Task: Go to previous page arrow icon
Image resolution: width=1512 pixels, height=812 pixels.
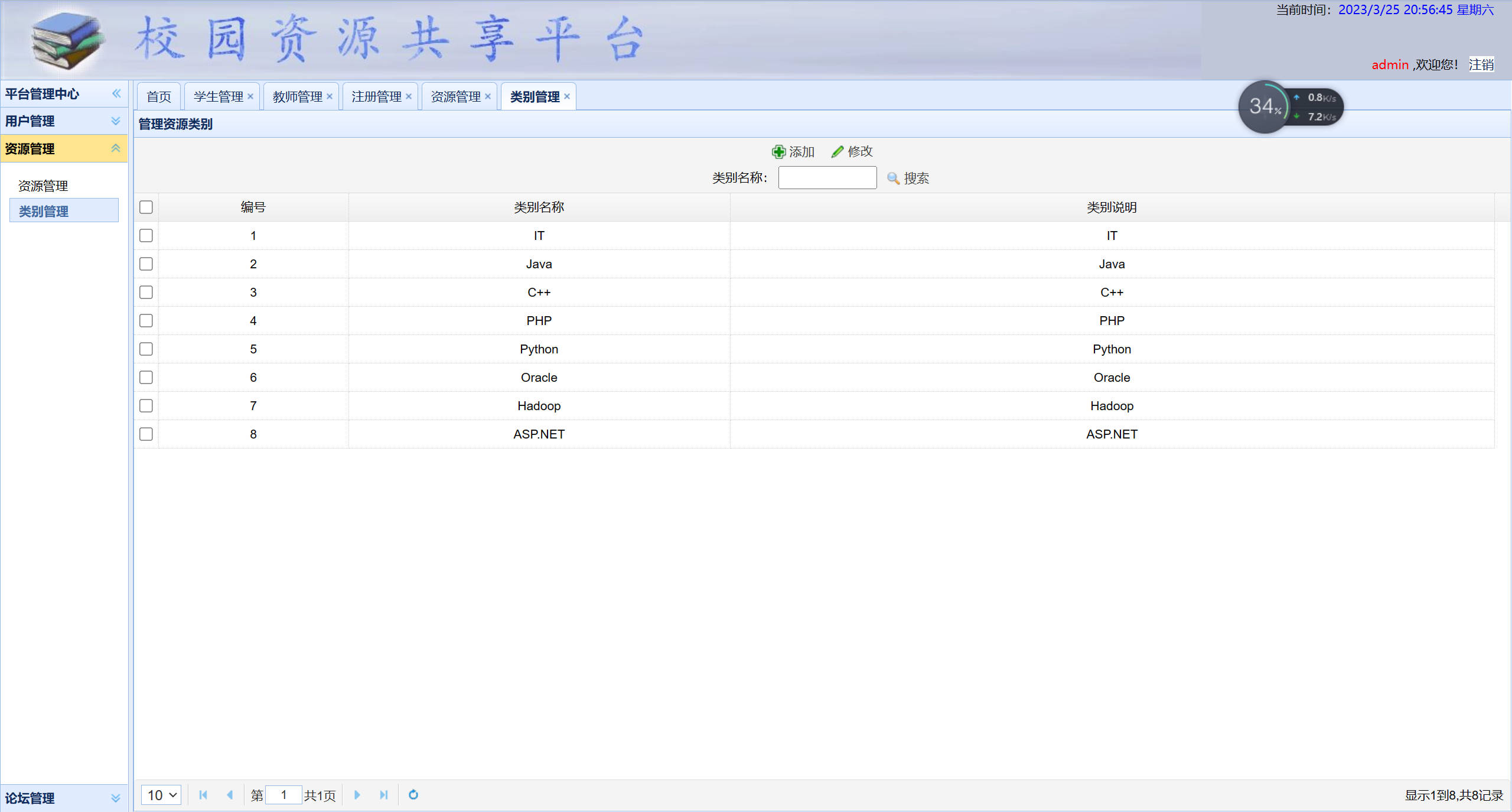Action: [230, 795]
